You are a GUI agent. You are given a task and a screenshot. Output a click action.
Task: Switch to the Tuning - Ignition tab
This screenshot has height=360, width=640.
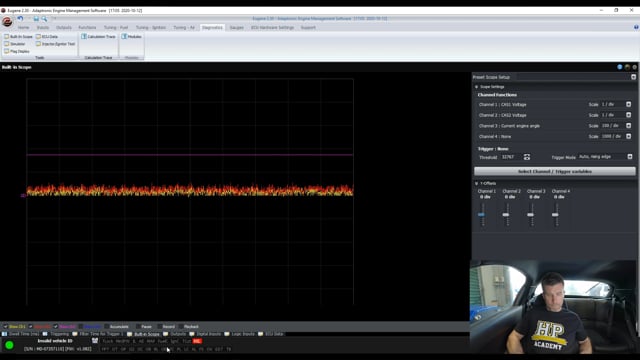[x=151, y=27]
